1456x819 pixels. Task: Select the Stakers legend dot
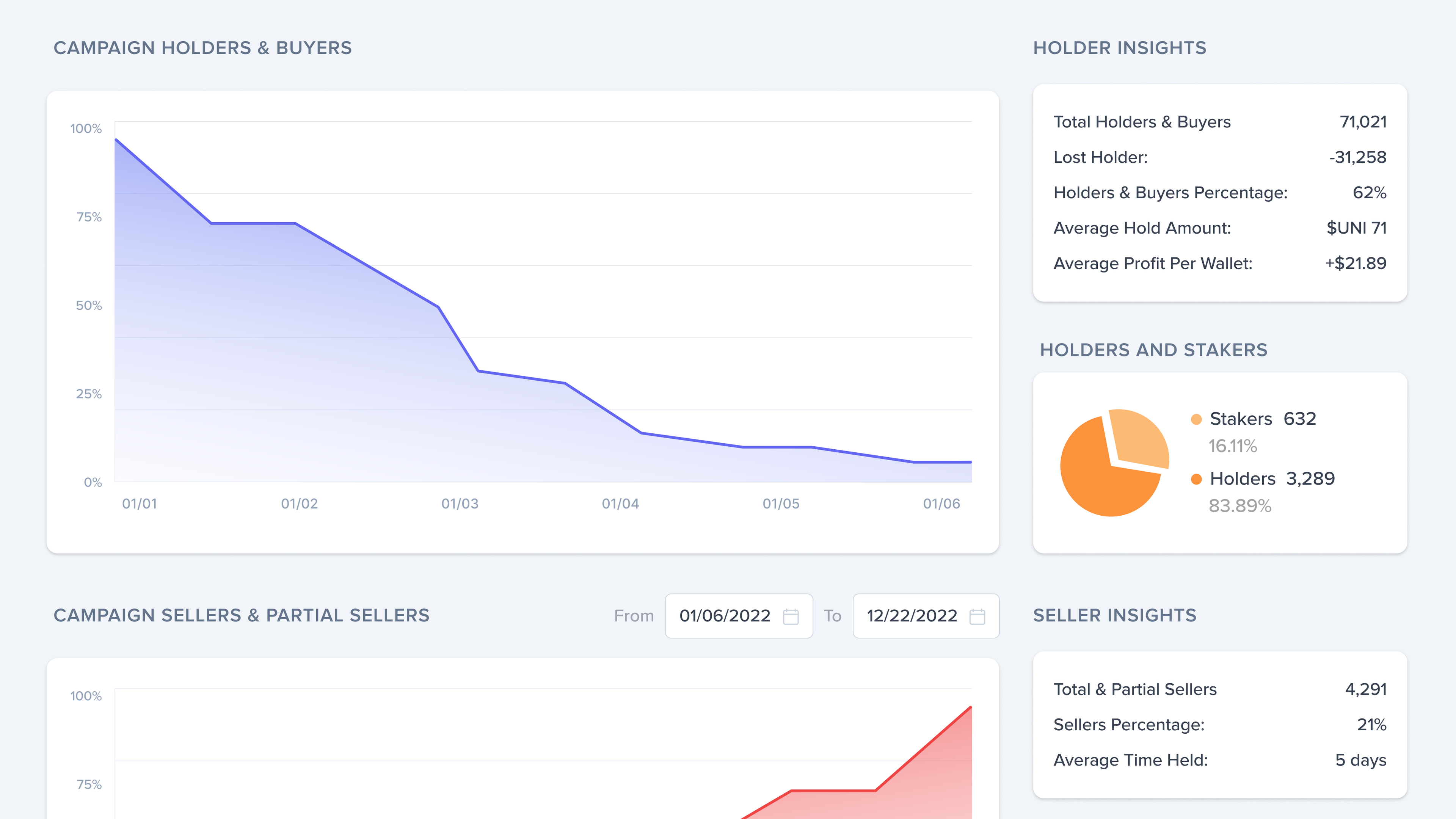(x=1196, y=419)
